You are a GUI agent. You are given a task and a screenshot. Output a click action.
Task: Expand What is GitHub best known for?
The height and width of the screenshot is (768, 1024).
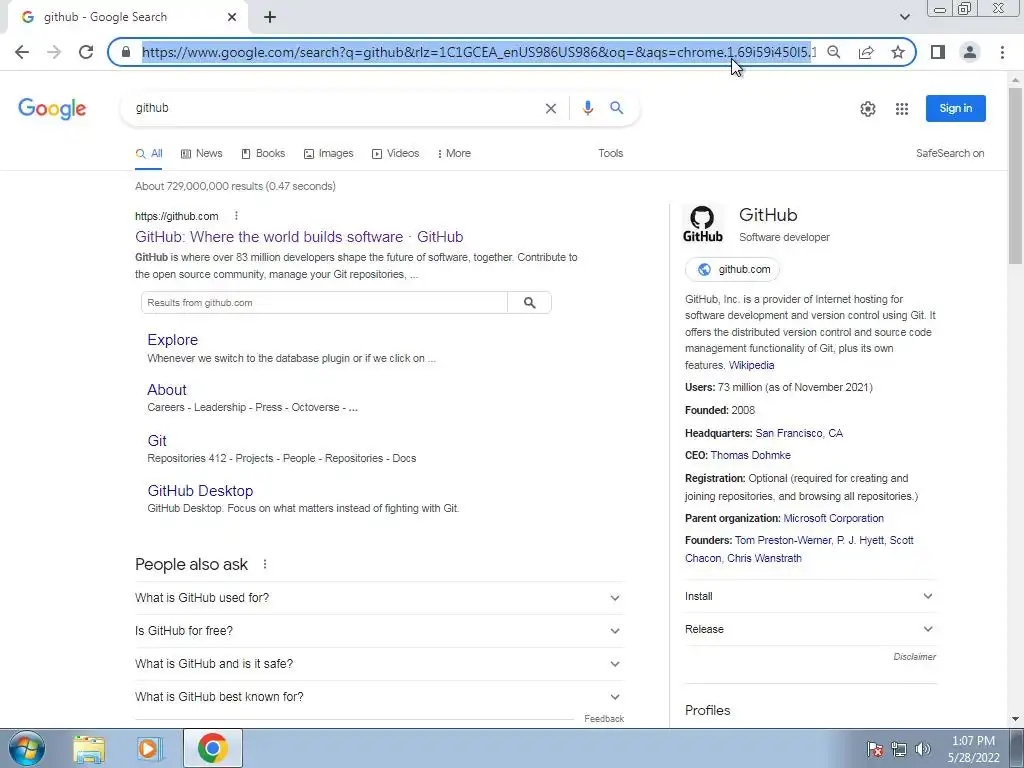(x=379, y=697)
